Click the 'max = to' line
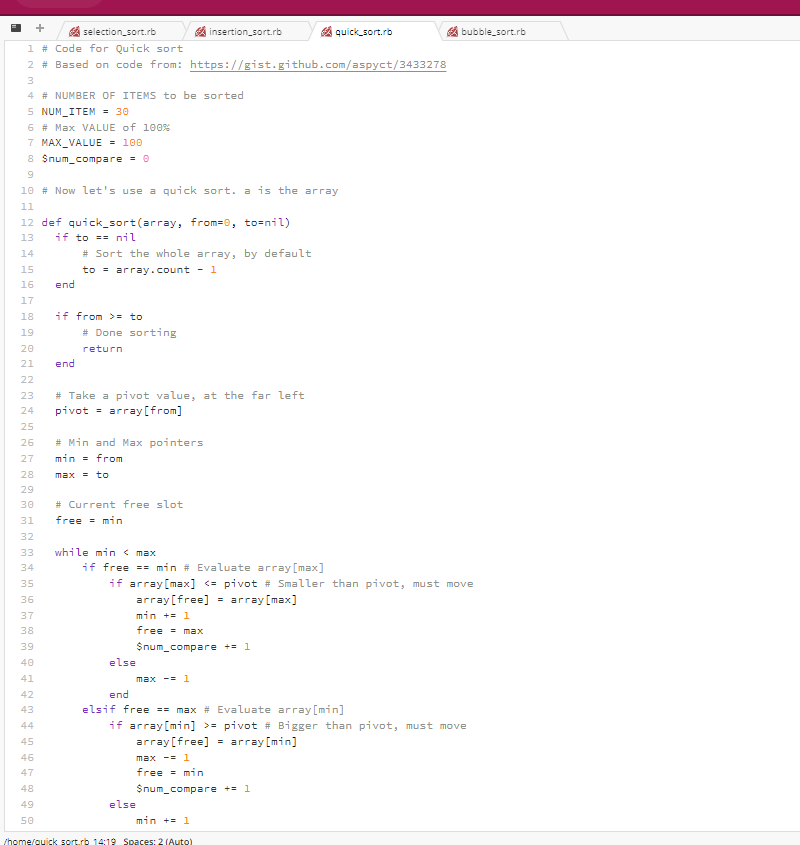 (82, 475)
